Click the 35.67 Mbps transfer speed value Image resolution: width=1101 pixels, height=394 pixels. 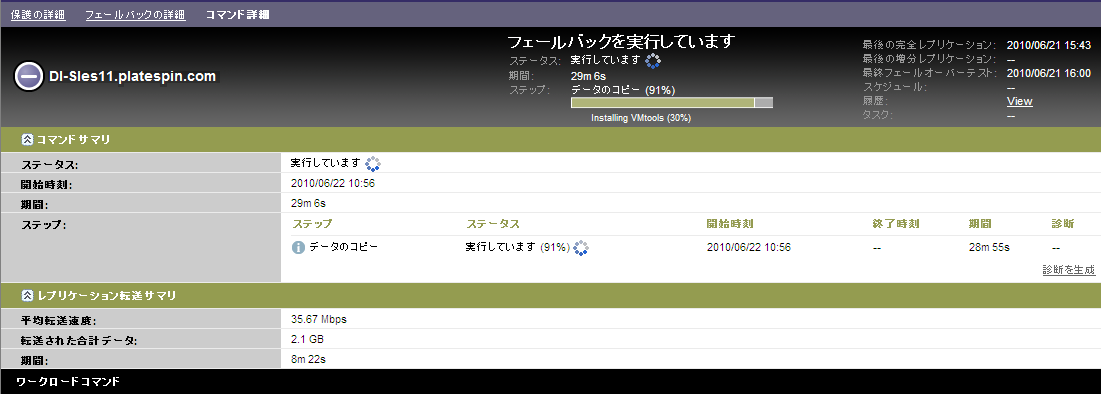[319, 319]
